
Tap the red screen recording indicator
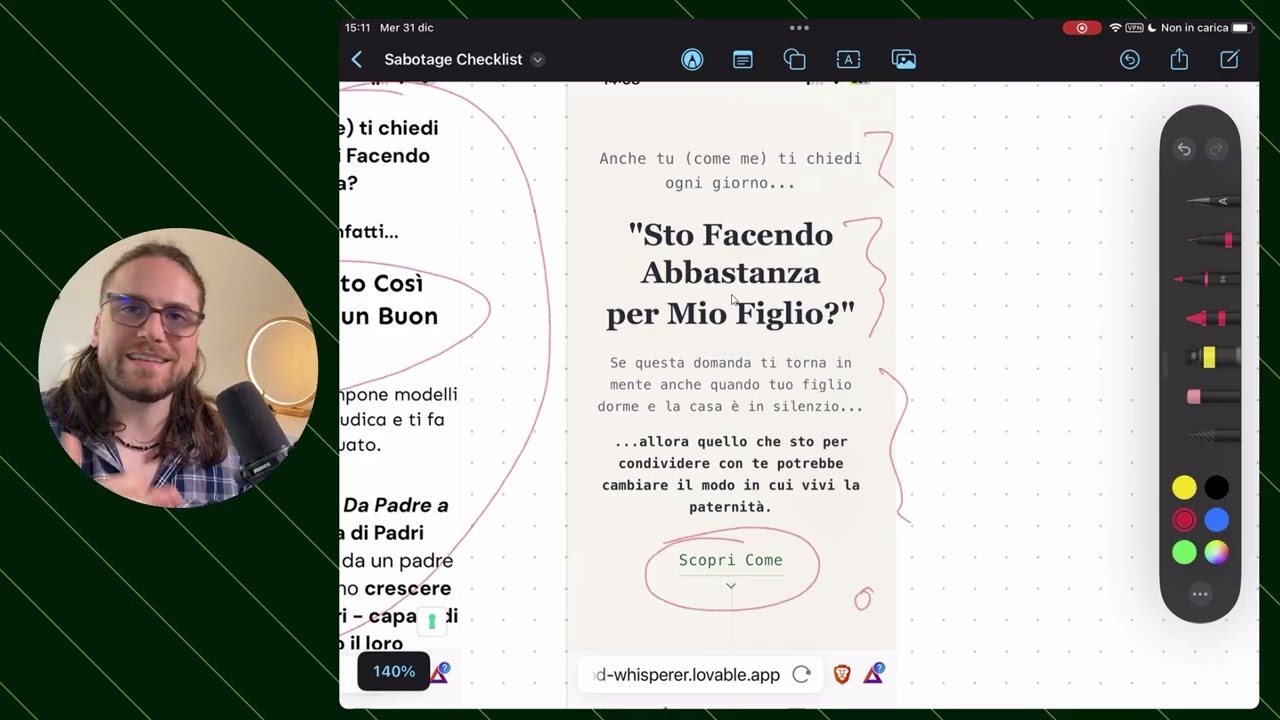point(1081,28)
